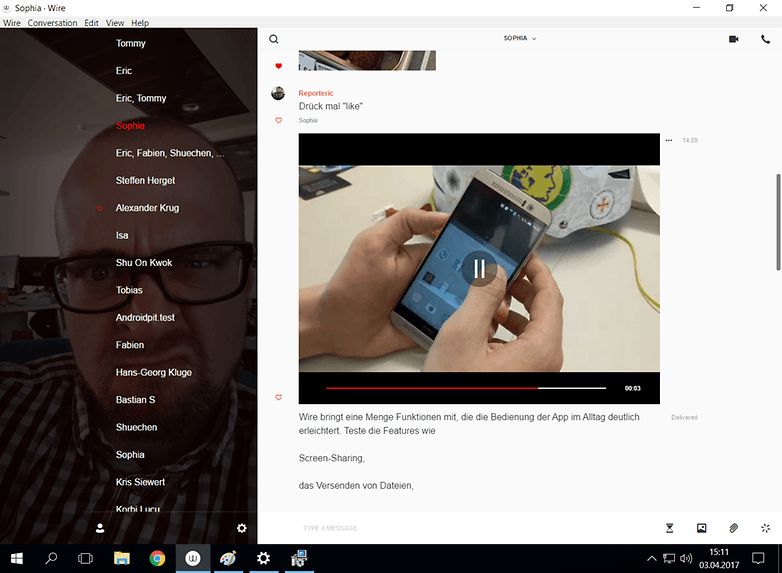Screen dimensions: 782x573
Task: Open the Paint app from the taskbar
Action: click(x=228, y=559)
